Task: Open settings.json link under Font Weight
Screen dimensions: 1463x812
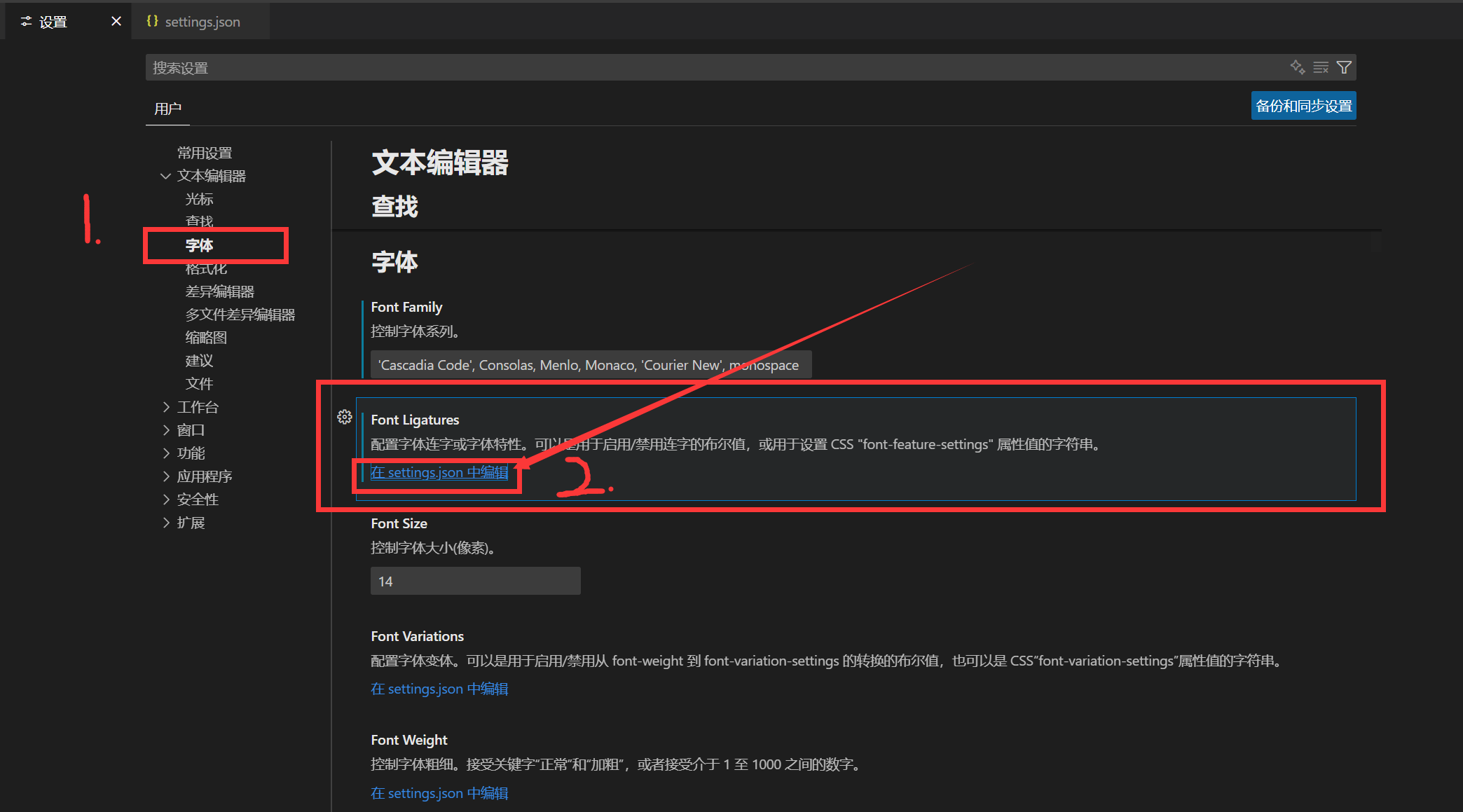Action: (439, 792)
